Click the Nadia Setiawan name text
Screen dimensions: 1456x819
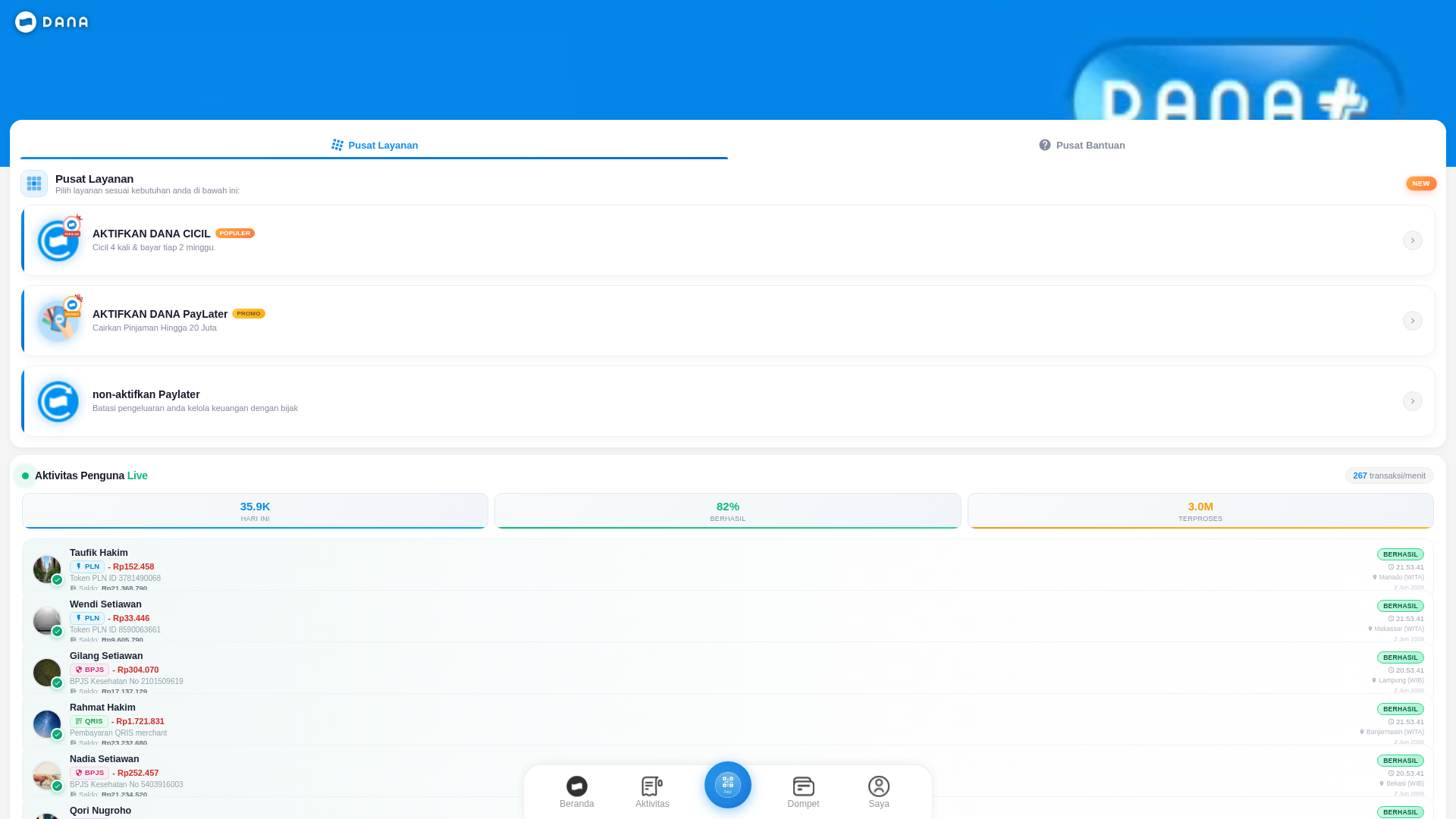(x=105, y=759)
